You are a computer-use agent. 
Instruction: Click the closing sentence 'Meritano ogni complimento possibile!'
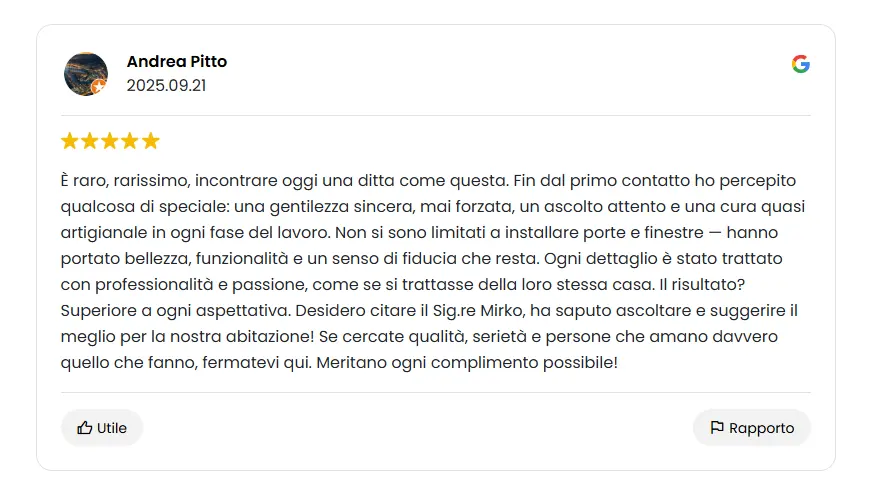click(x=467, y=363)
